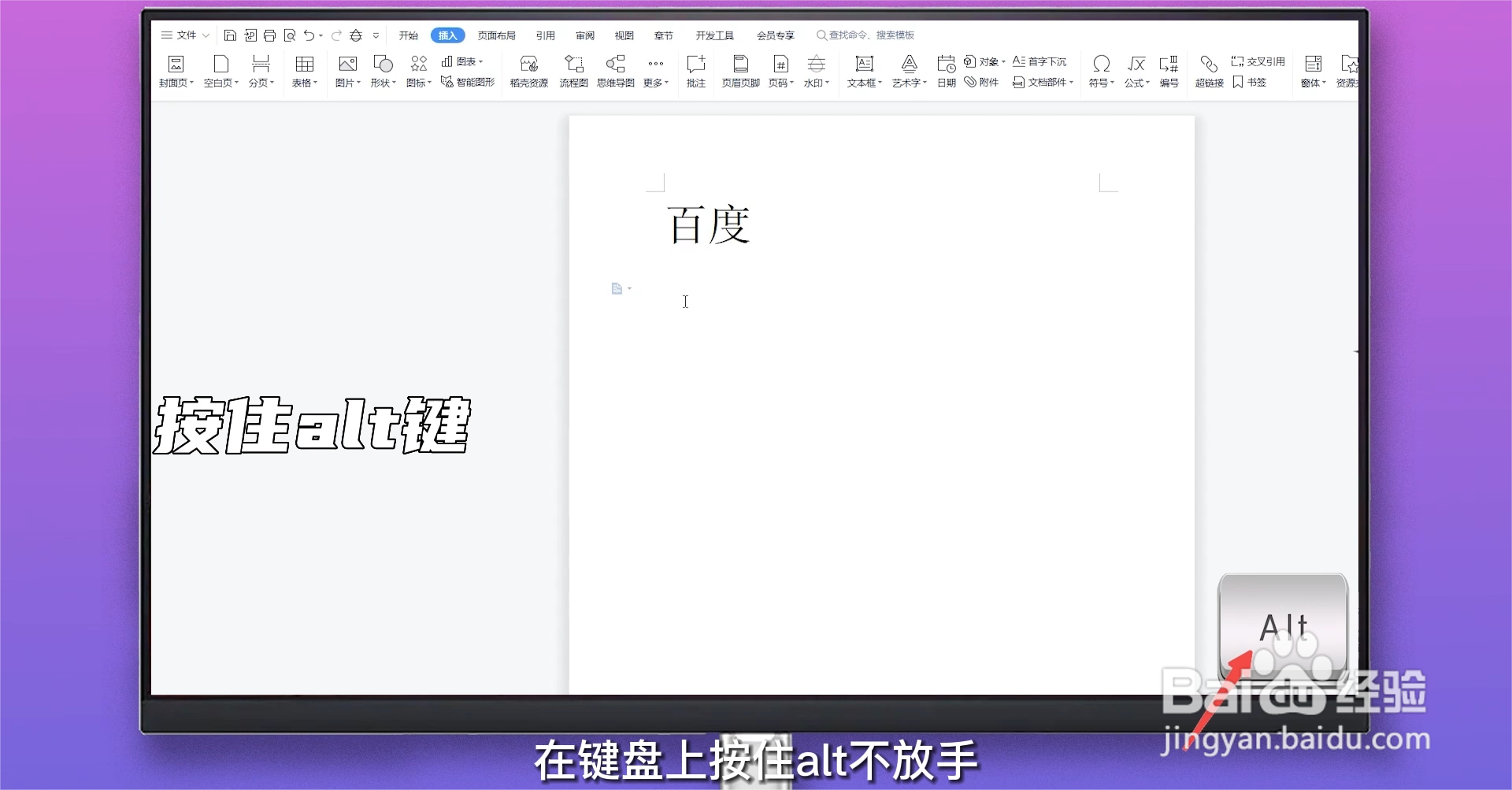
Task: Insert a SmartArt graphic (智能图形)
Action: pos(468,81)
